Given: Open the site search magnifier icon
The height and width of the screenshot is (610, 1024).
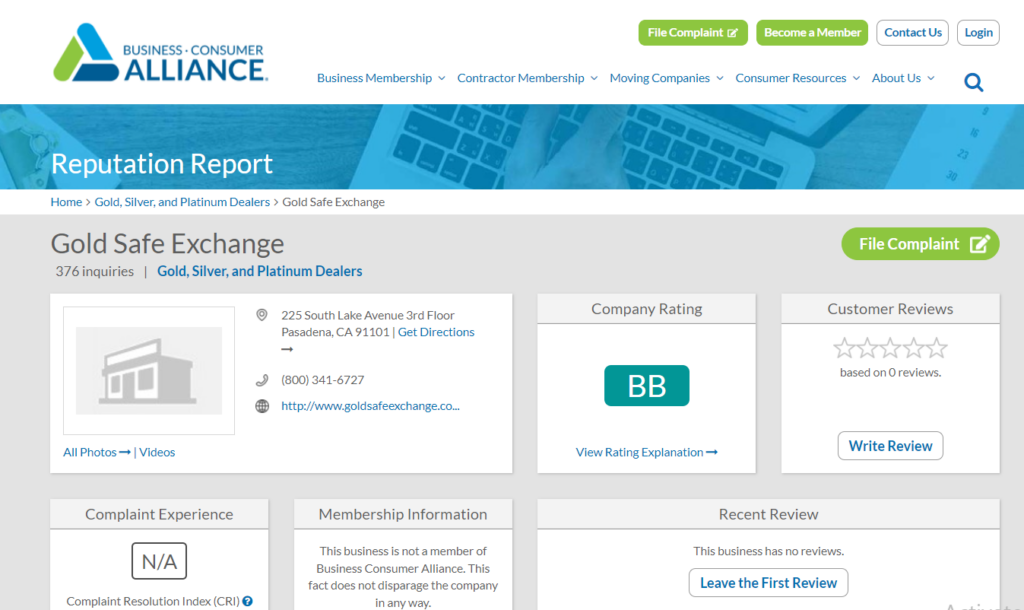Looking at the screenshot, I should coord(974,82).
